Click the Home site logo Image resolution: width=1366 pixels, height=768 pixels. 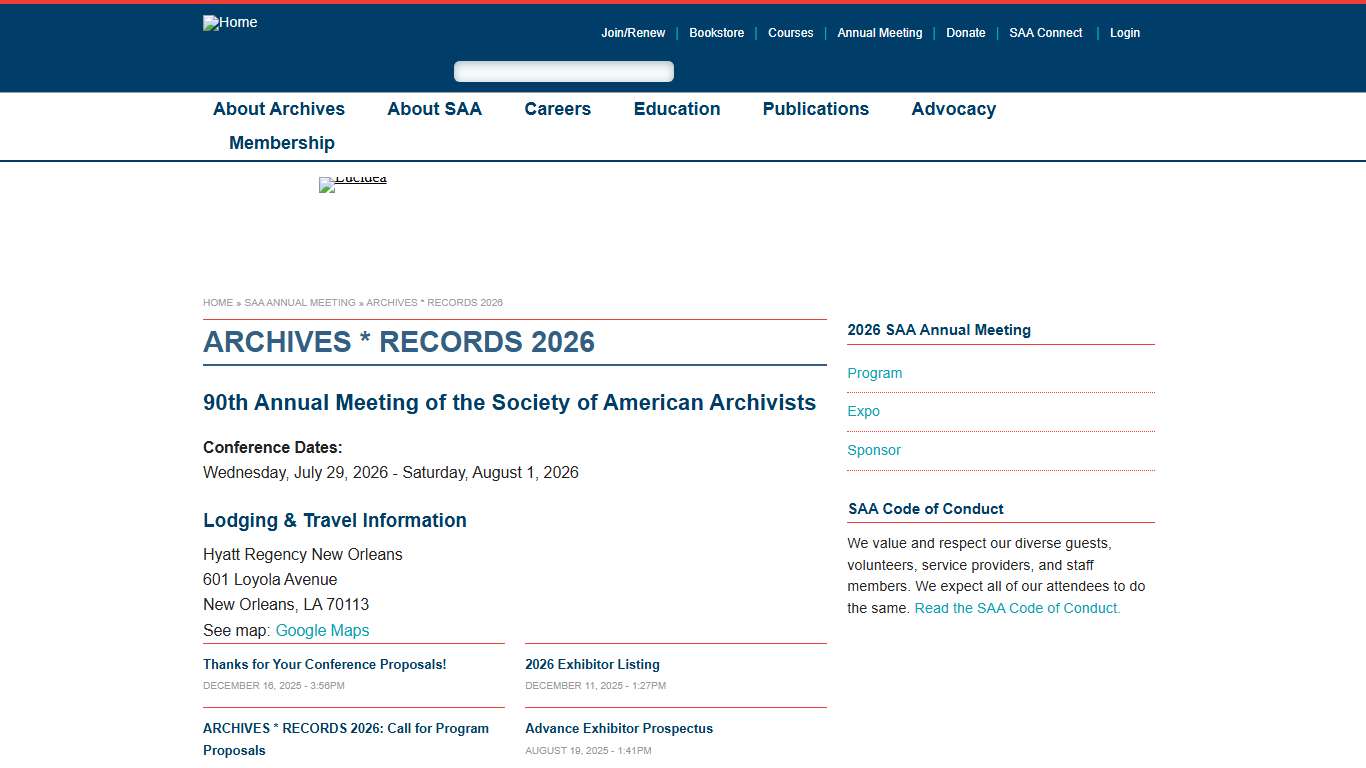(x=229, y=22)
